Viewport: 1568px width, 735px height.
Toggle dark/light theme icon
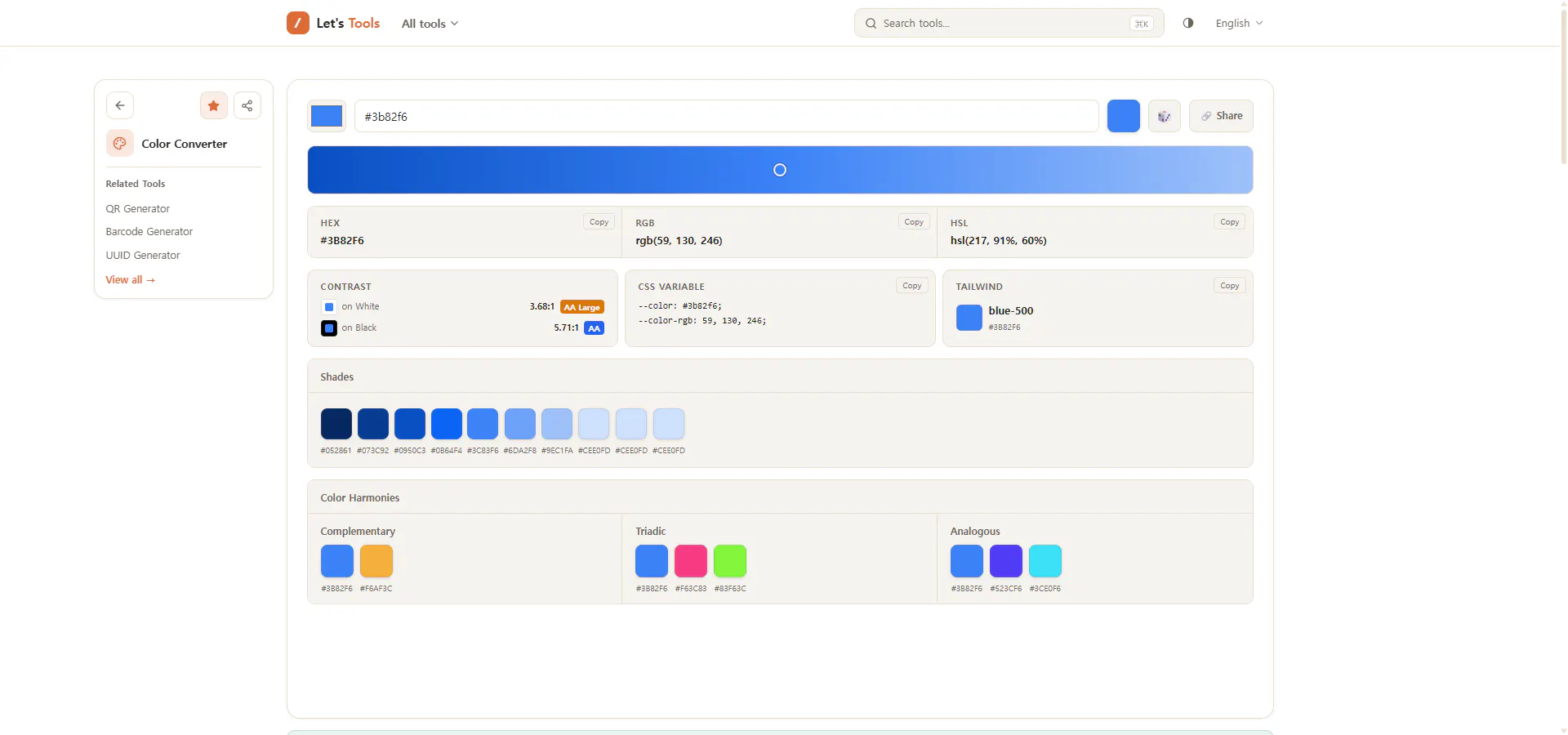[x=1188, y=23]
